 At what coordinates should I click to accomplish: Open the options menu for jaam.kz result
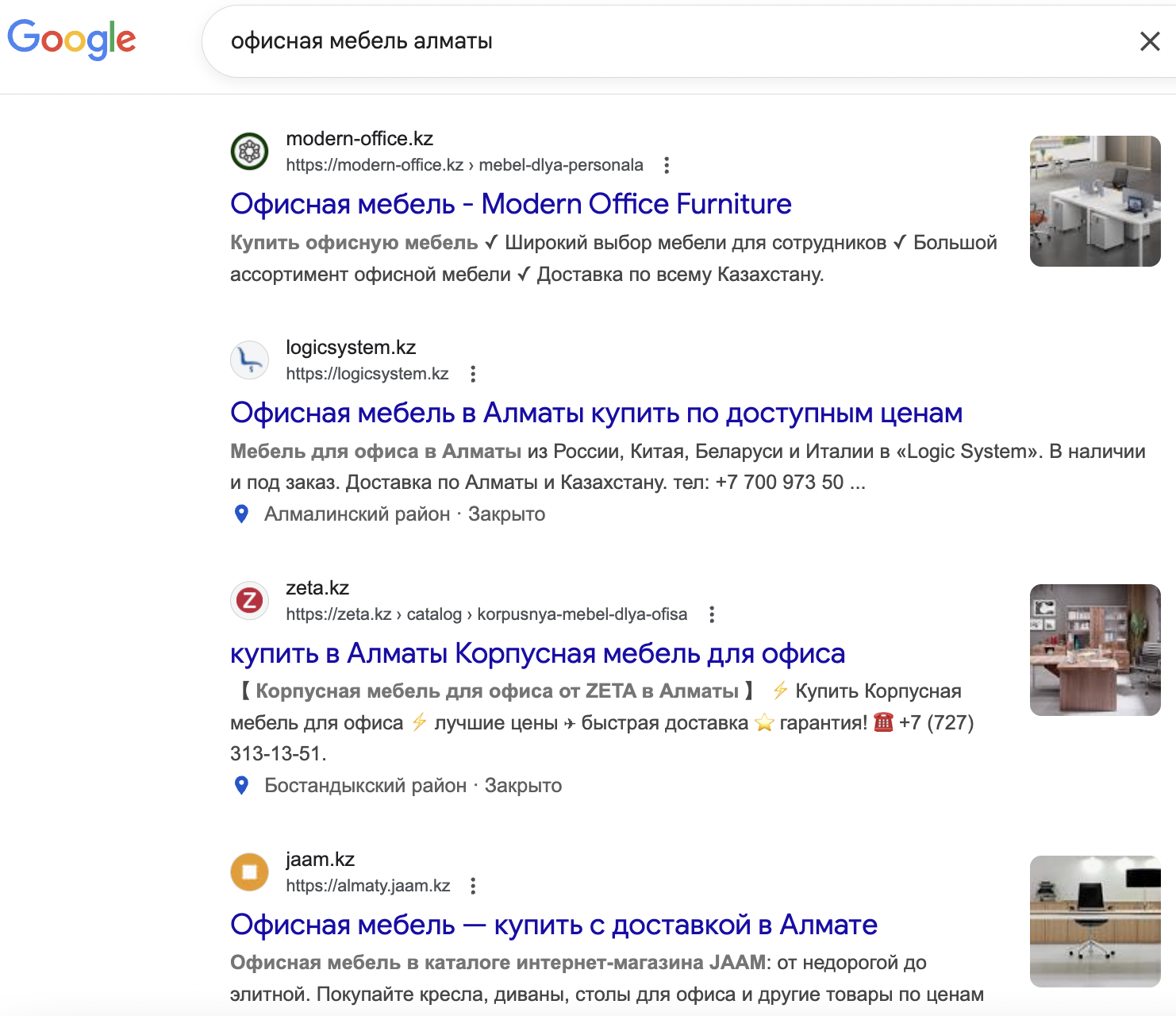coord(473,886)
